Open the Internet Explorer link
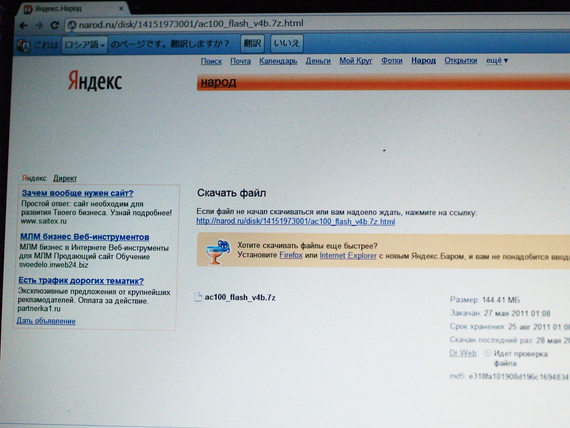Screen dimensions: 570x428 (x=348, y=256)
